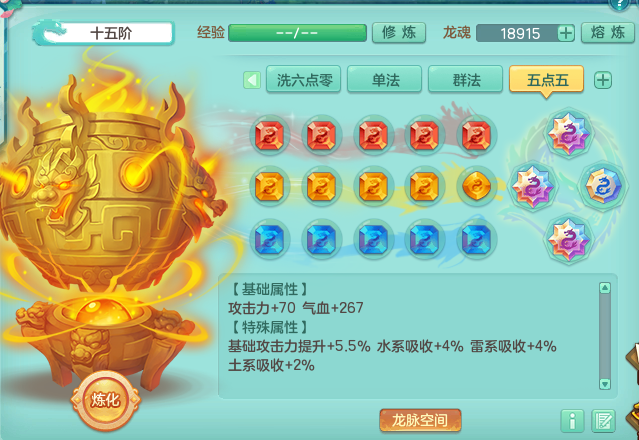Click the bottom rainbow star dragon gem
Viewport: 639px width, 440px height.
point(568,239)
